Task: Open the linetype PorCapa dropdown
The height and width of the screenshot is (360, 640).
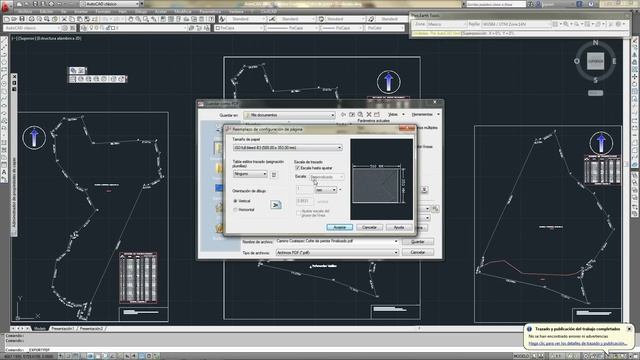Action: tap(291, 28)
